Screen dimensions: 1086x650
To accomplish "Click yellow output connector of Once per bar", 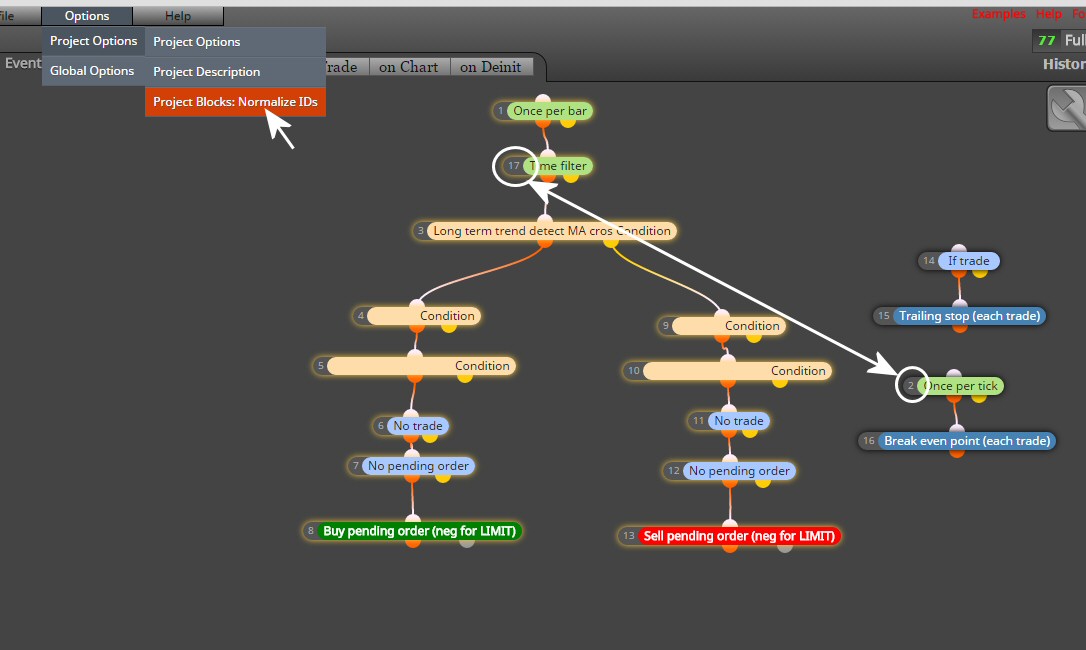I will click(568, 123).
